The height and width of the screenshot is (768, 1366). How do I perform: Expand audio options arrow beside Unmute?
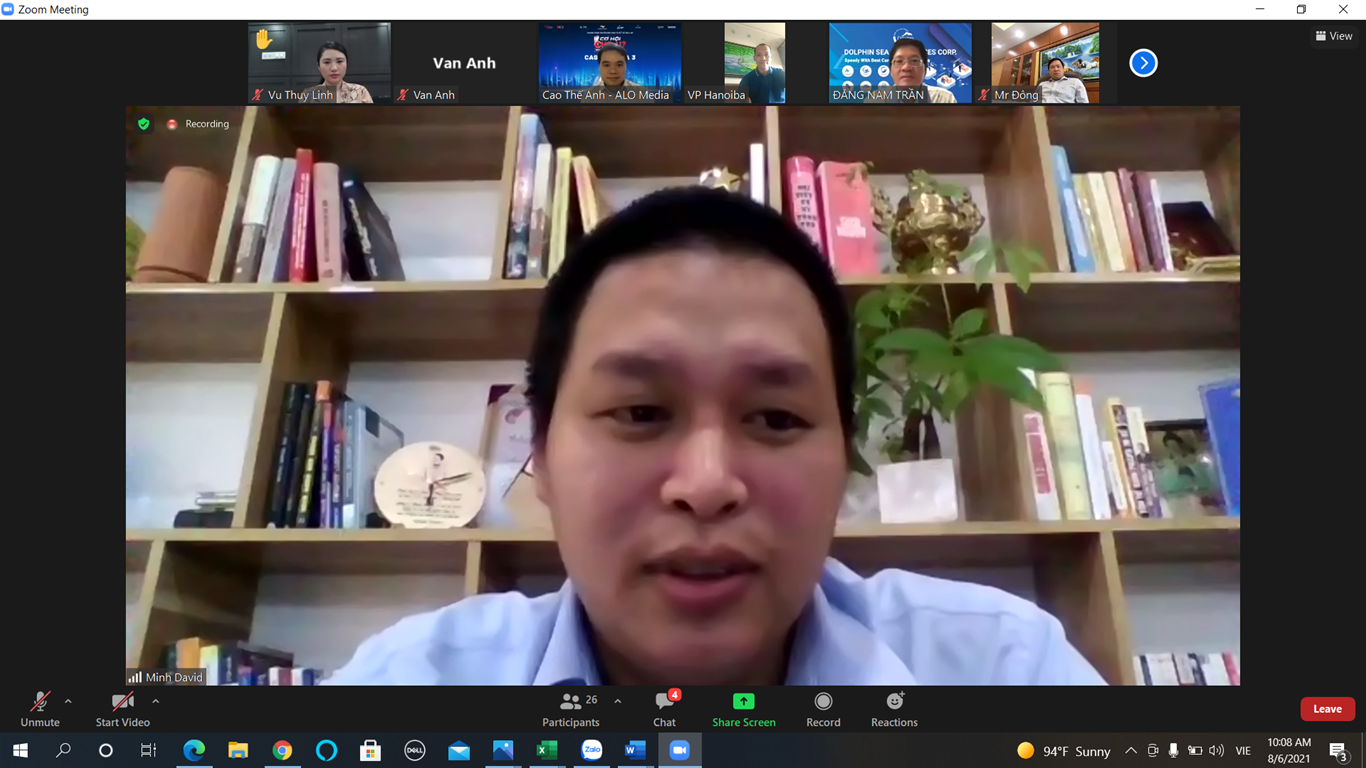click(x=68, y=701)
